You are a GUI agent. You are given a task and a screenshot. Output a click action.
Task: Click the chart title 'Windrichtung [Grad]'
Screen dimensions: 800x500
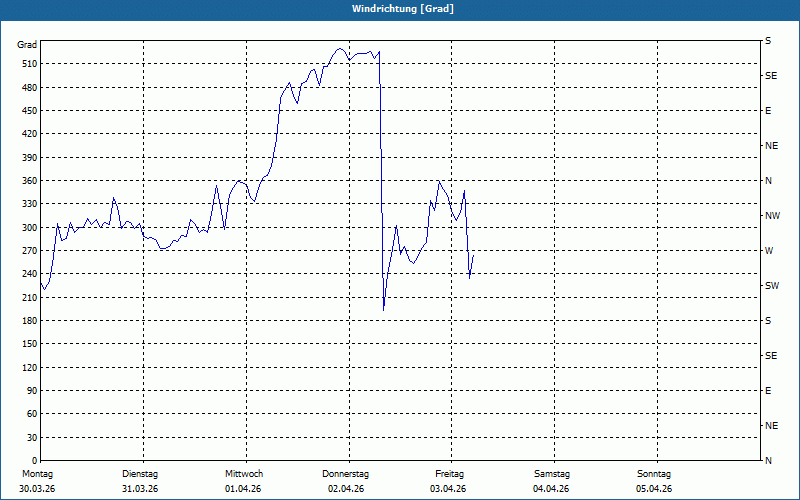pos(403,9)
